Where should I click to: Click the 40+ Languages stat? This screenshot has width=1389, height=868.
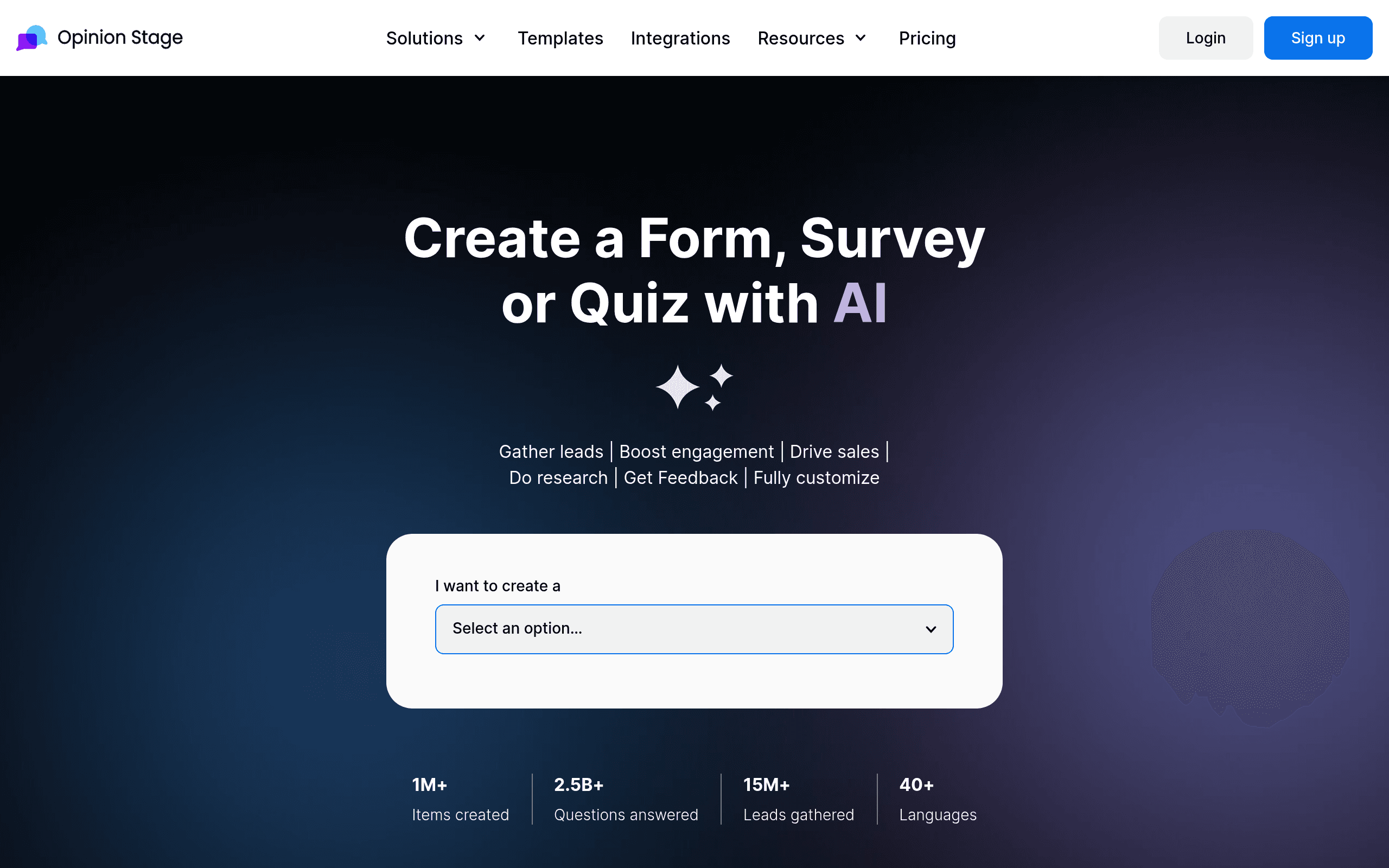point(937,799)
